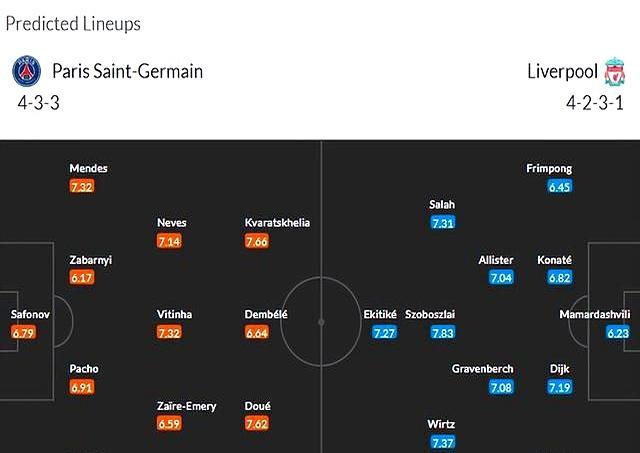
Task: Select Dijk's 7.19 rating badge
Action: tap(560, 387)
